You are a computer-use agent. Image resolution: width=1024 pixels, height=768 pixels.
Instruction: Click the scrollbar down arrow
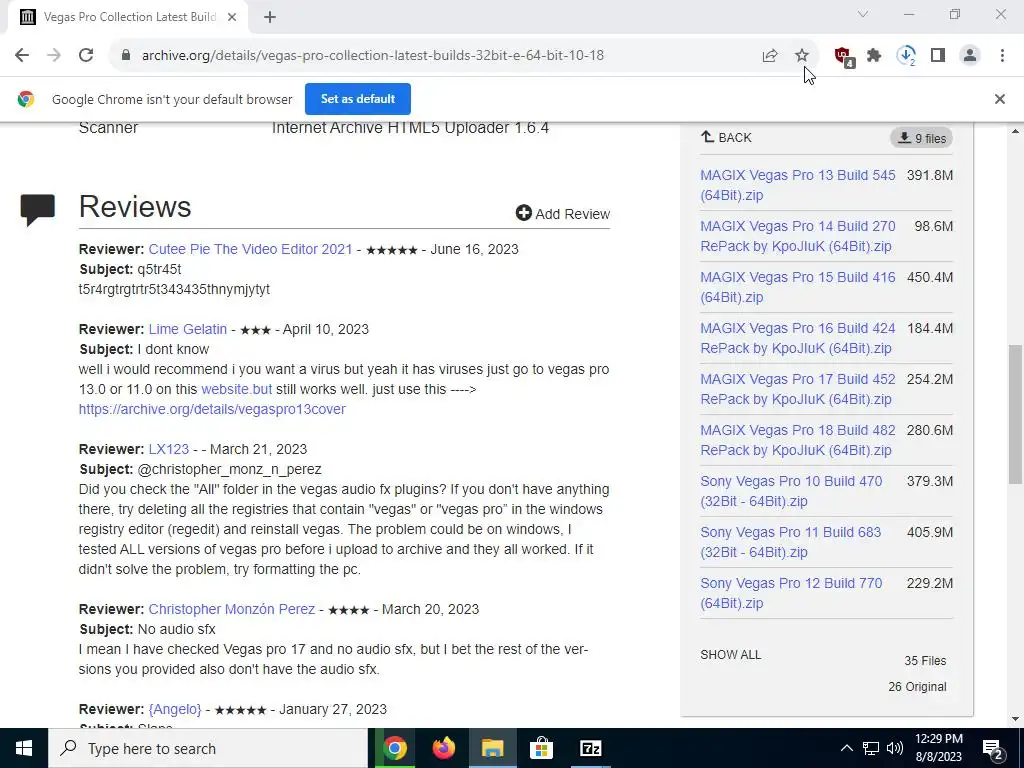1015,720
